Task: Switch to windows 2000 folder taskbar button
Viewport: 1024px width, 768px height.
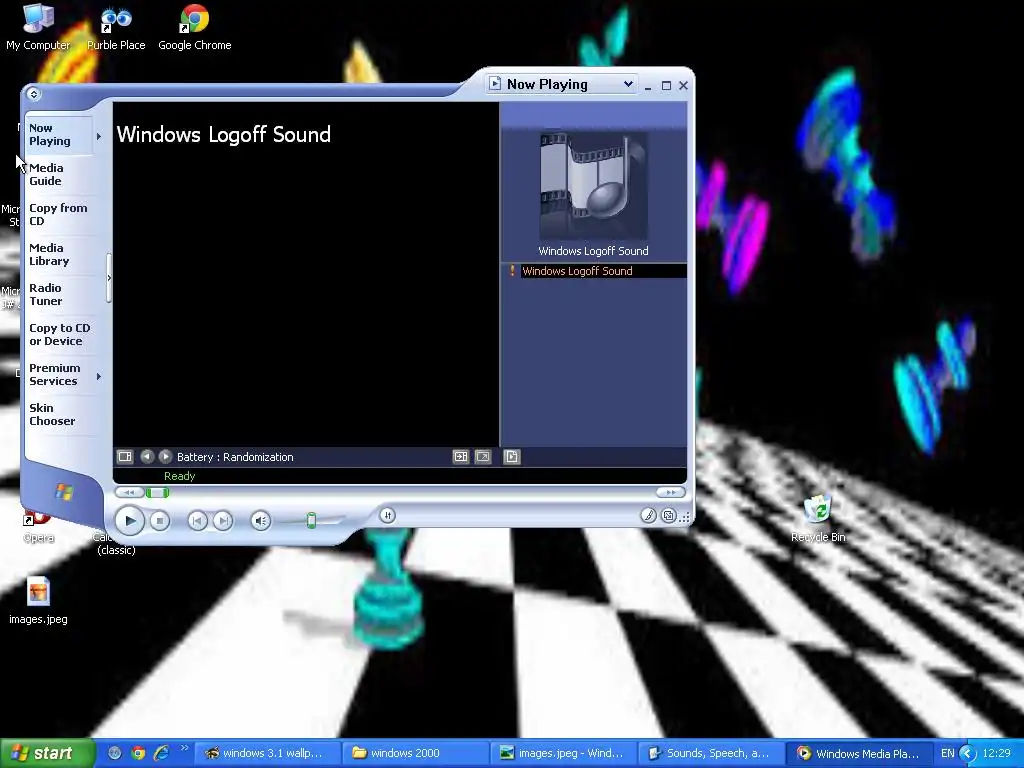Action: pos(415,753)
